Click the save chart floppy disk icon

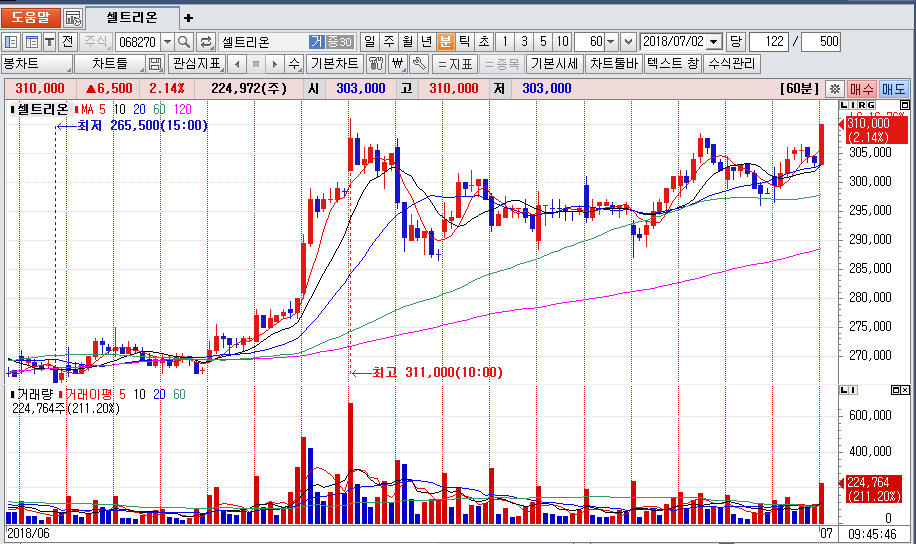tap(155, 64)
